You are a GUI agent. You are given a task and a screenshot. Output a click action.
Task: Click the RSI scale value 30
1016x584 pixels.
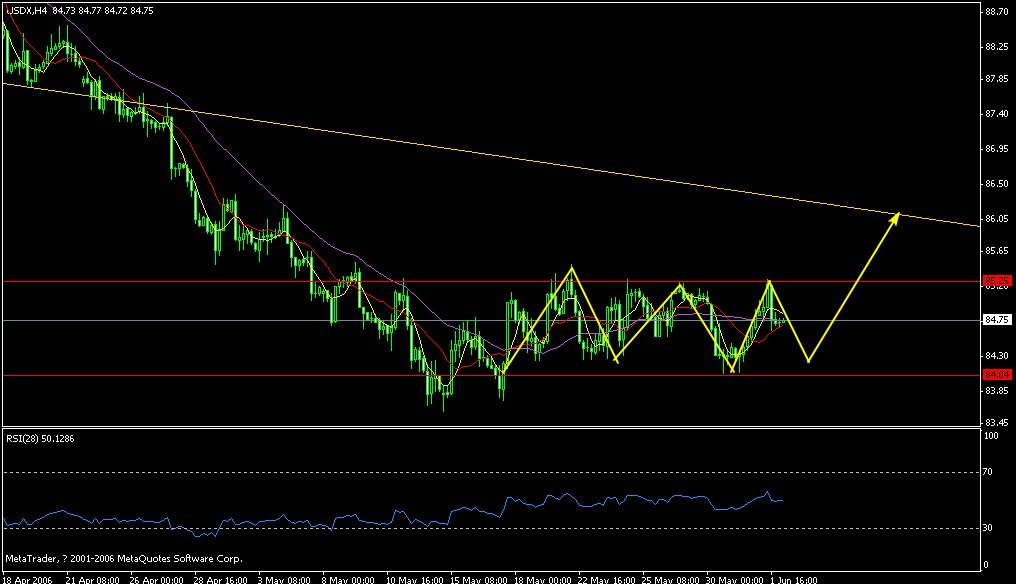point(987,528)
